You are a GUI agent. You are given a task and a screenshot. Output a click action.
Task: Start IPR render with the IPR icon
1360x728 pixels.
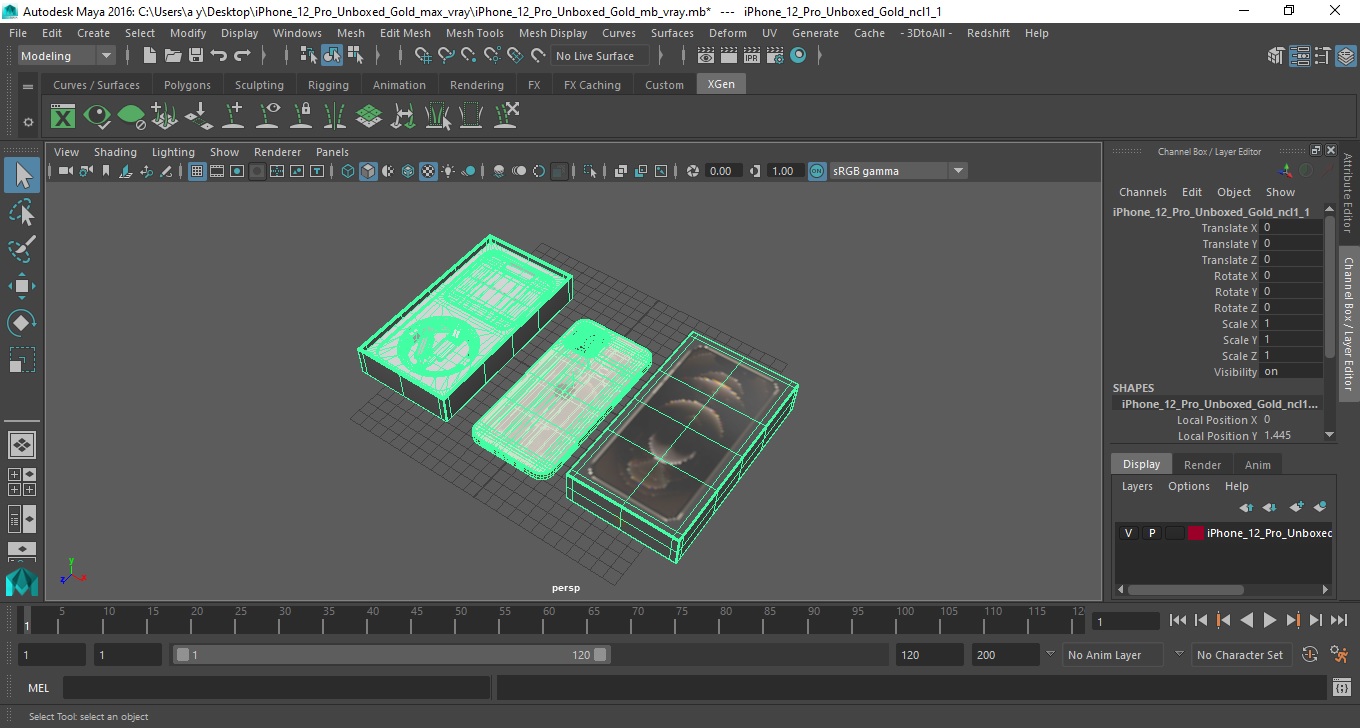point(752,56)
